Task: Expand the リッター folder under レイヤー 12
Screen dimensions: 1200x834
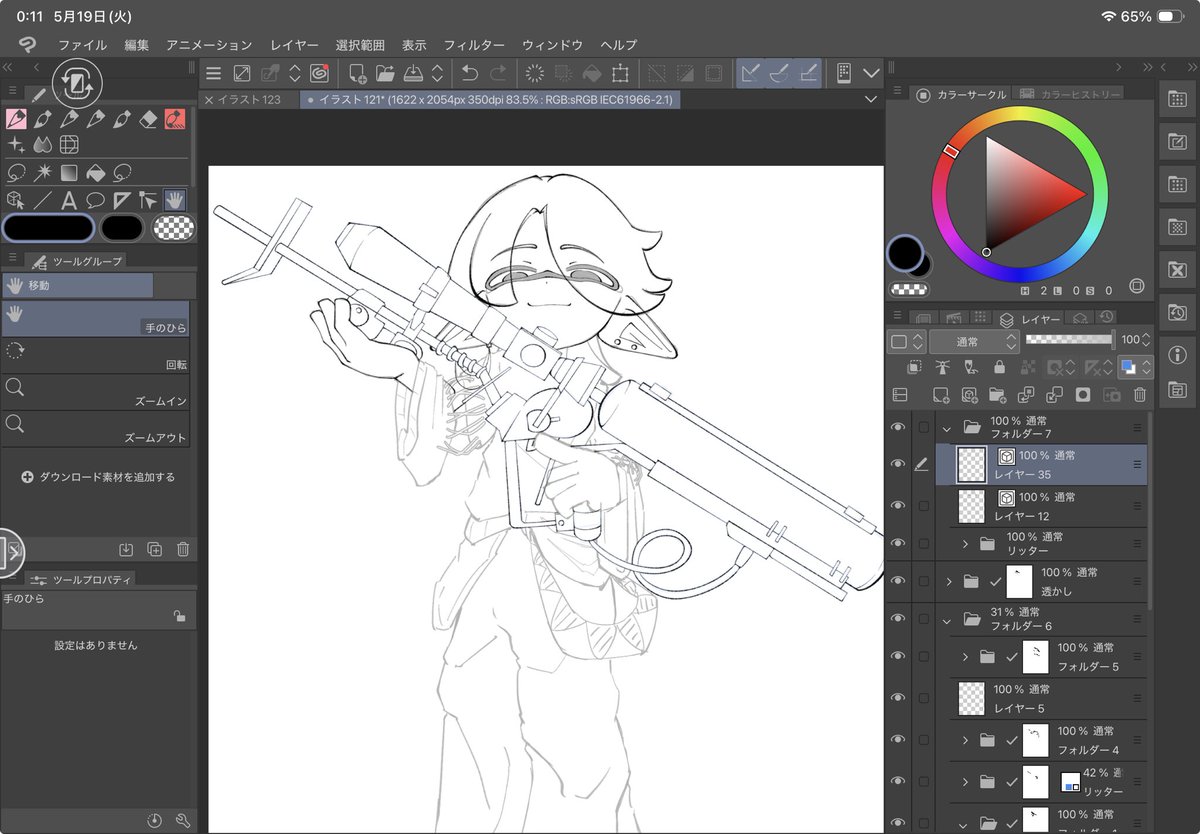Action: click(965, 544)
